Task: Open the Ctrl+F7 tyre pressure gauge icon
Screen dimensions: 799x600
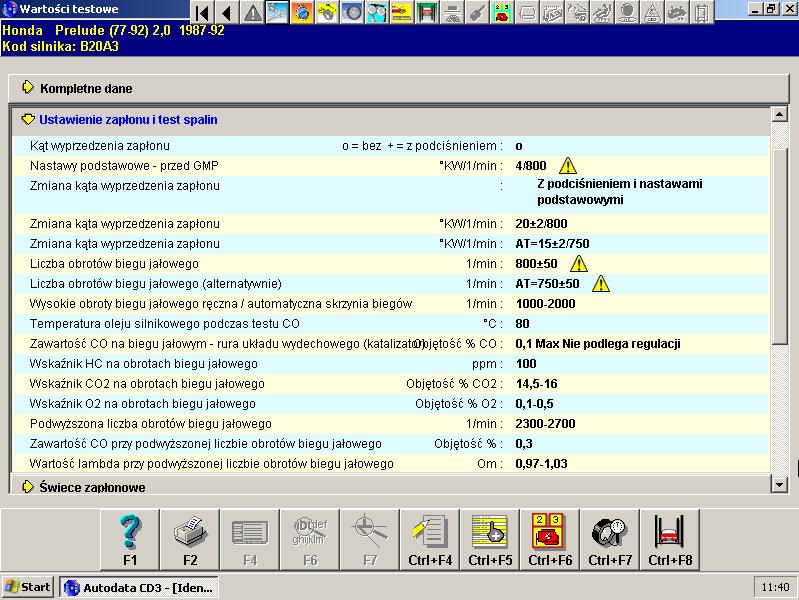Action: 610,539
